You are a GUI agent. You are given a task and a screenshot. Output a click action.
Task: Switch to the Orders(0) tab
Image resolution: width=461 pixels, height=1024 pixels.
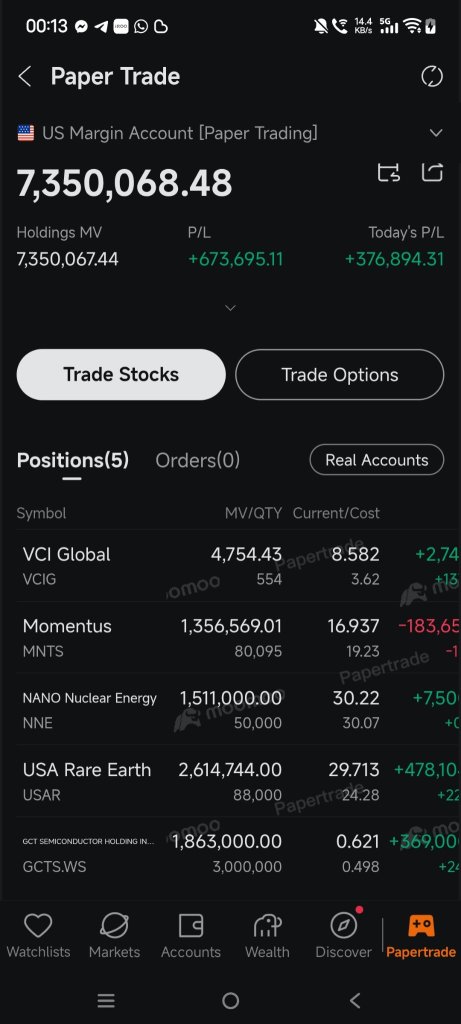pyautogui.click(x=197, y=460)
